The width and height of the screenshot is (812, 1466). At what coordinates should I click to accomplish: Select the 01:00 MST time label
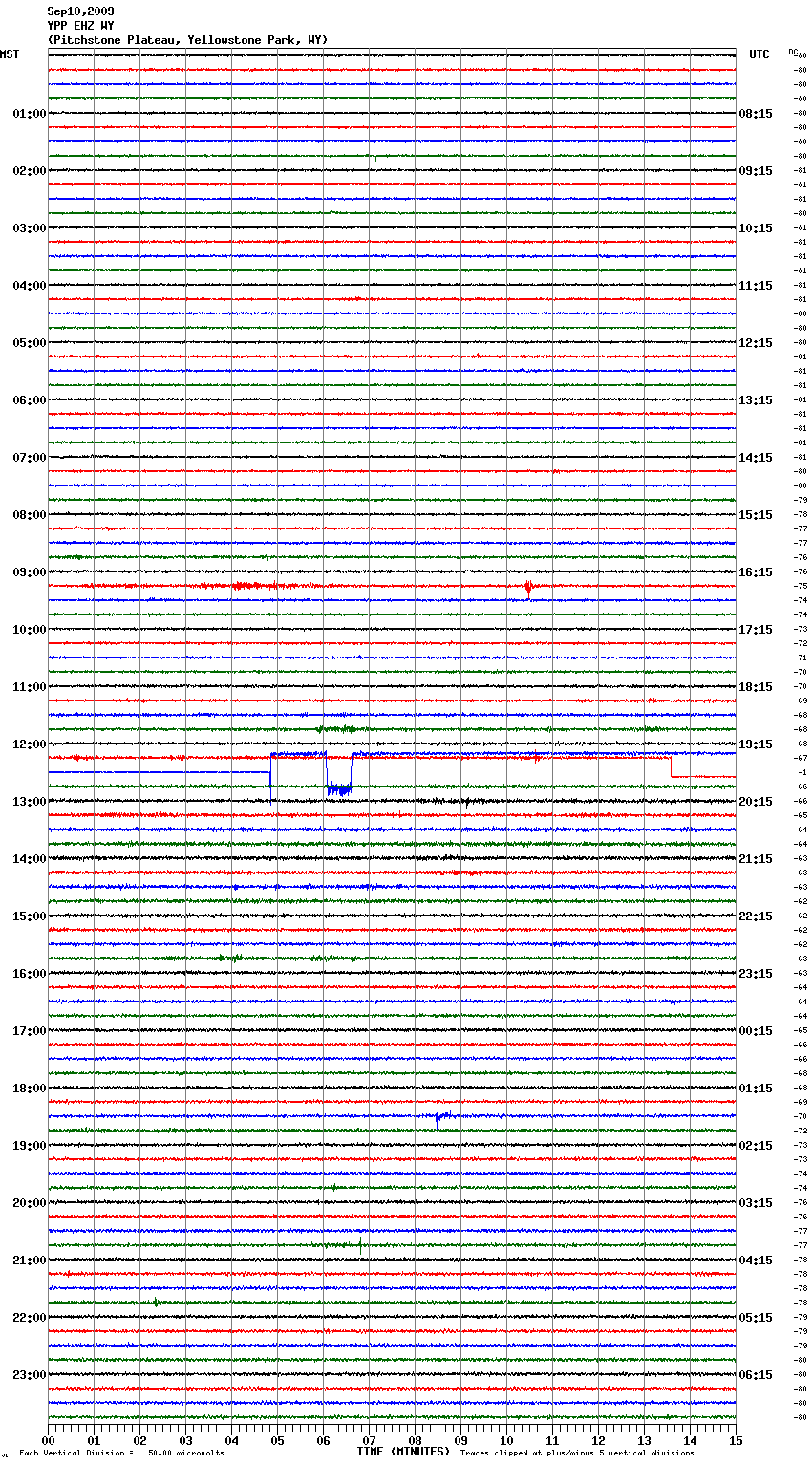pos(30,114)
